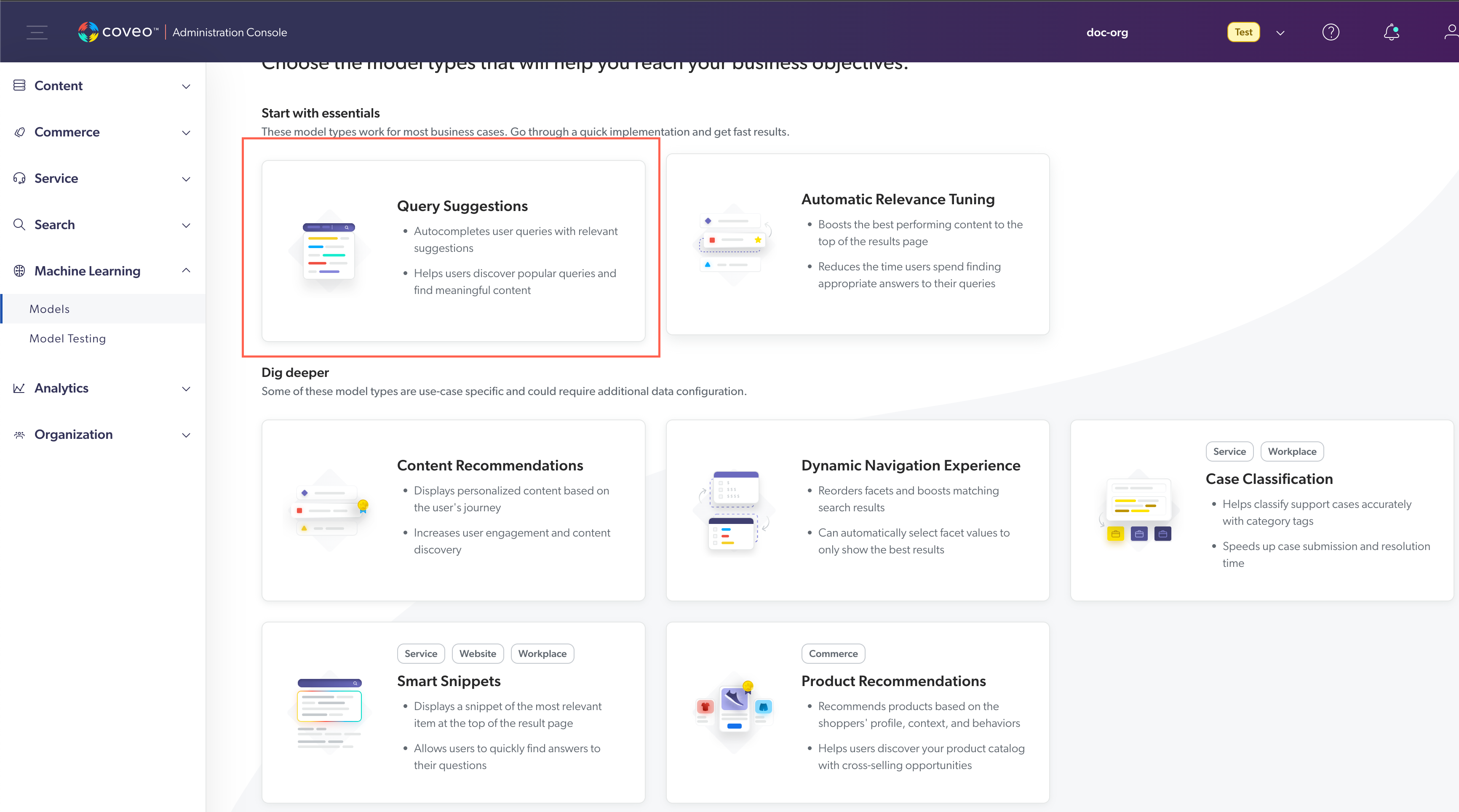Click Service tag on Smart Snippets card
The image size is (1459, 812).
pyautogui.click(x=421, y=654)
